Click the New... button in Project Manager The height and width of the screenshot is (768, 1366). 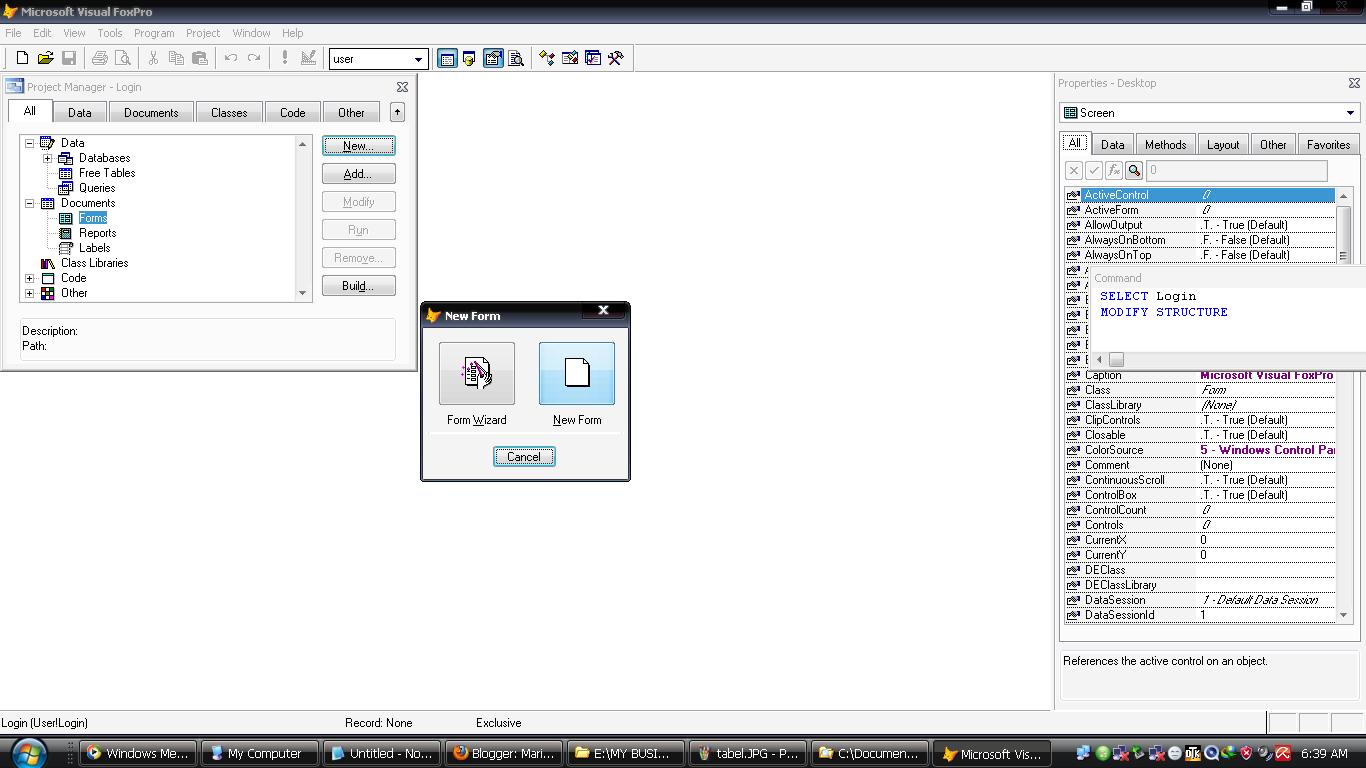tap(358, 146)
